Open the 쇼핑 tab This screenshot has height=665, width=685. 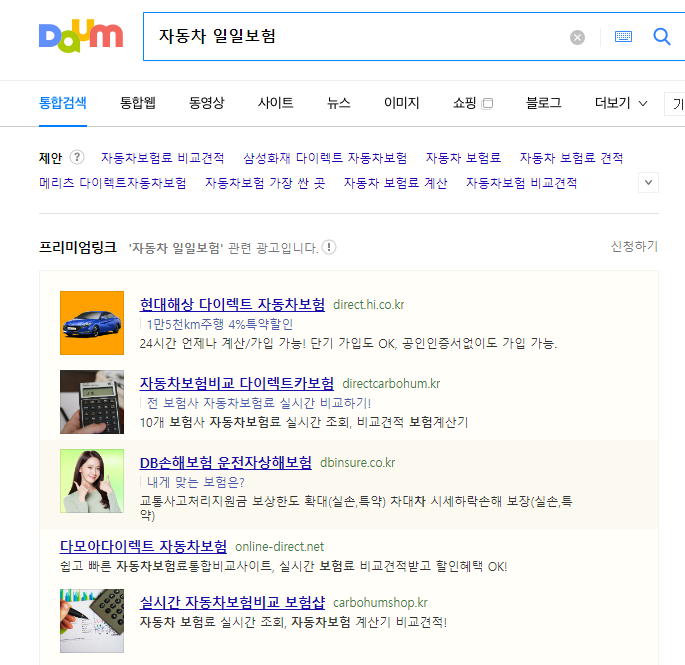pos(464,103)
